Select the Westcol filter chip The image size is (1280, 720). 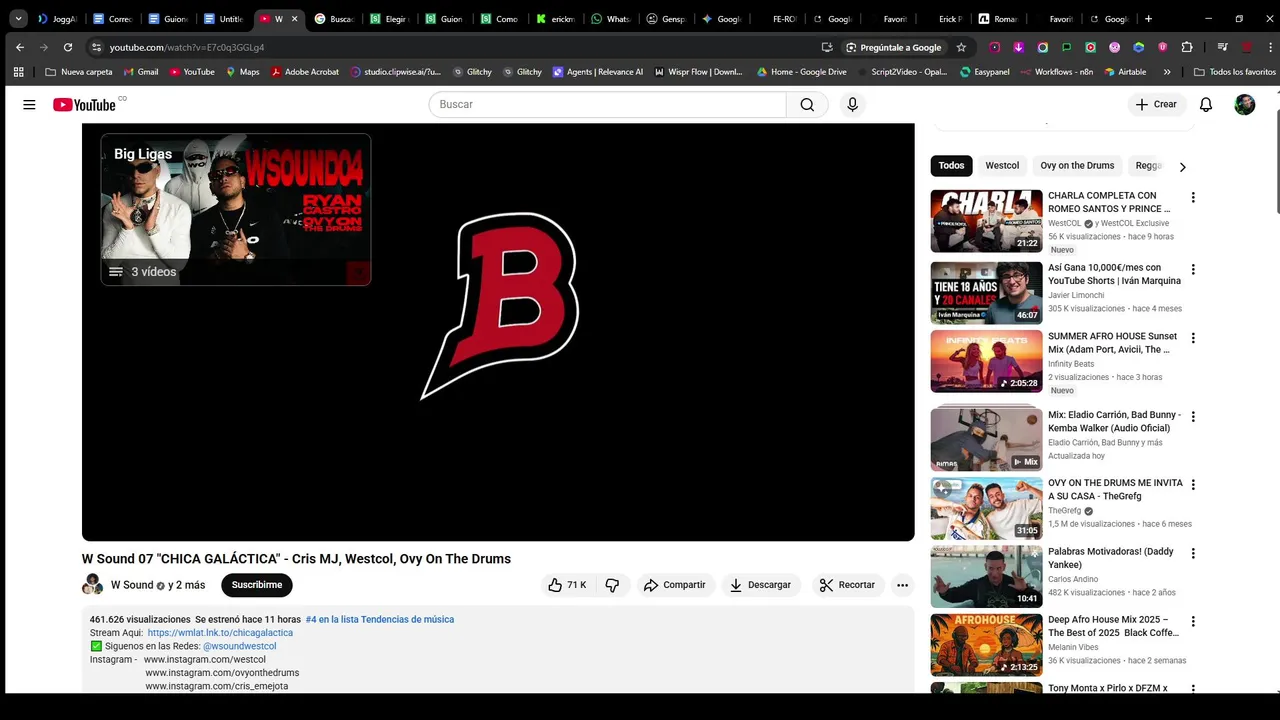coord(1002,166)
